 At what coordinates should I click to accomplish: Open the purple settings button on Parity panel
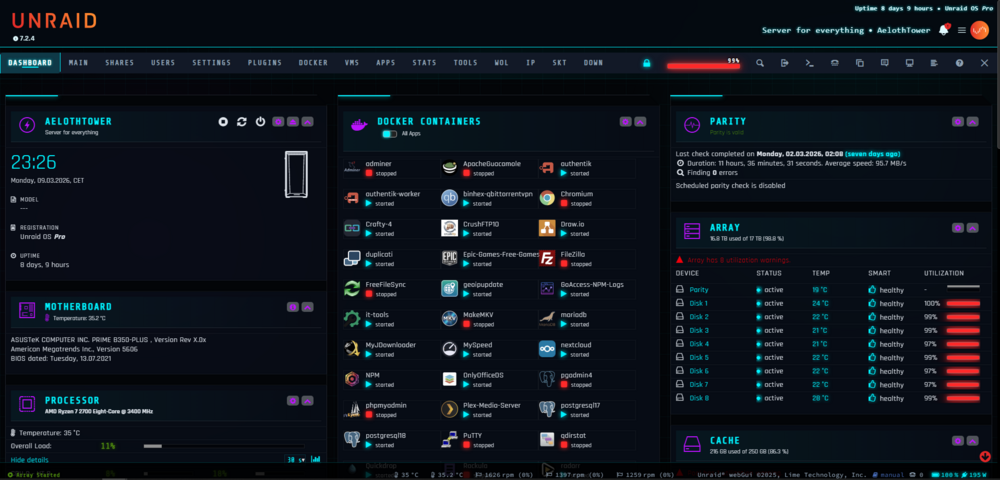957,122
